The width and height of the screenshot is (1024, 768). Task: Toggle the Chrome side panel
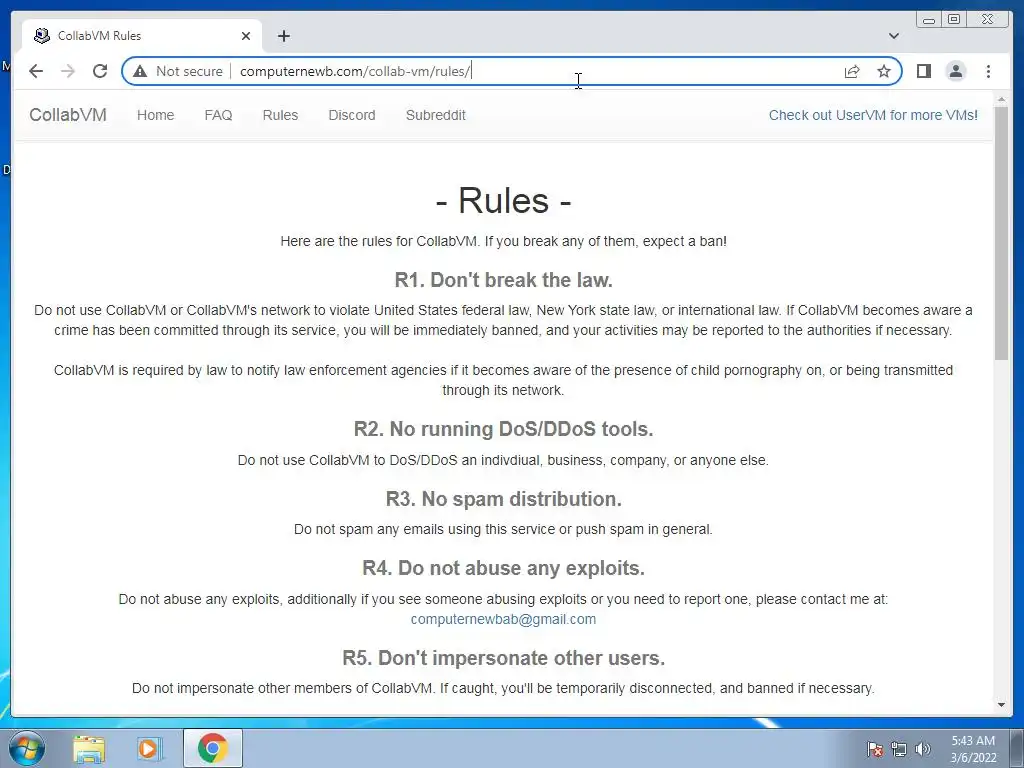point(923,71)
